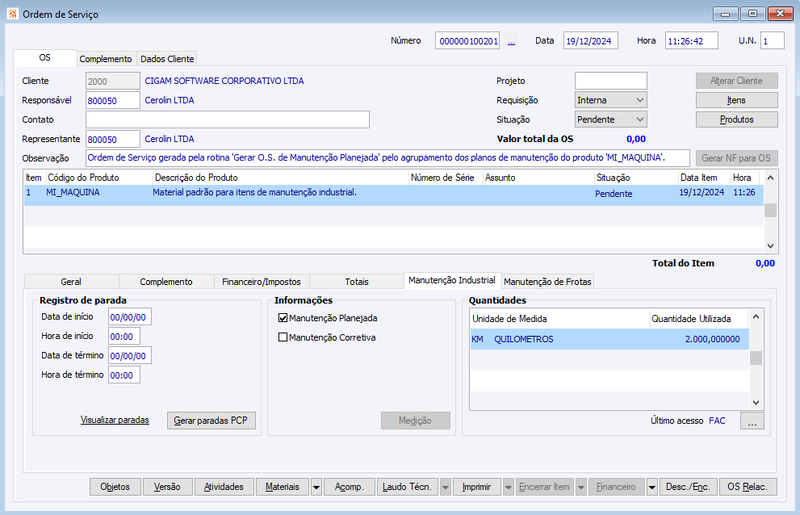The width and height of the screenshot is (800, 515).
Task: Open the Atividades button
Action: [x=224, y=487]
